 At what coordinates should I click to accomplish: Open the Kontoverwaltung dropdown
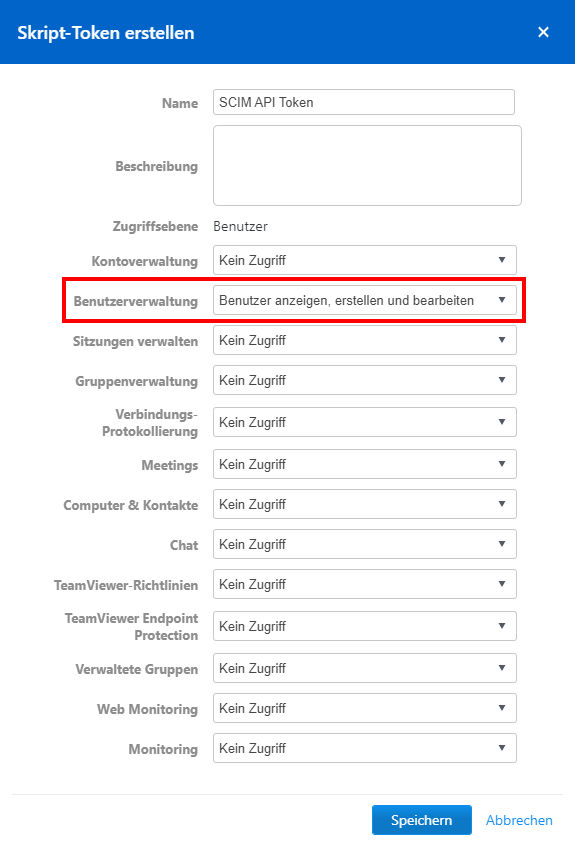point(365,260)
